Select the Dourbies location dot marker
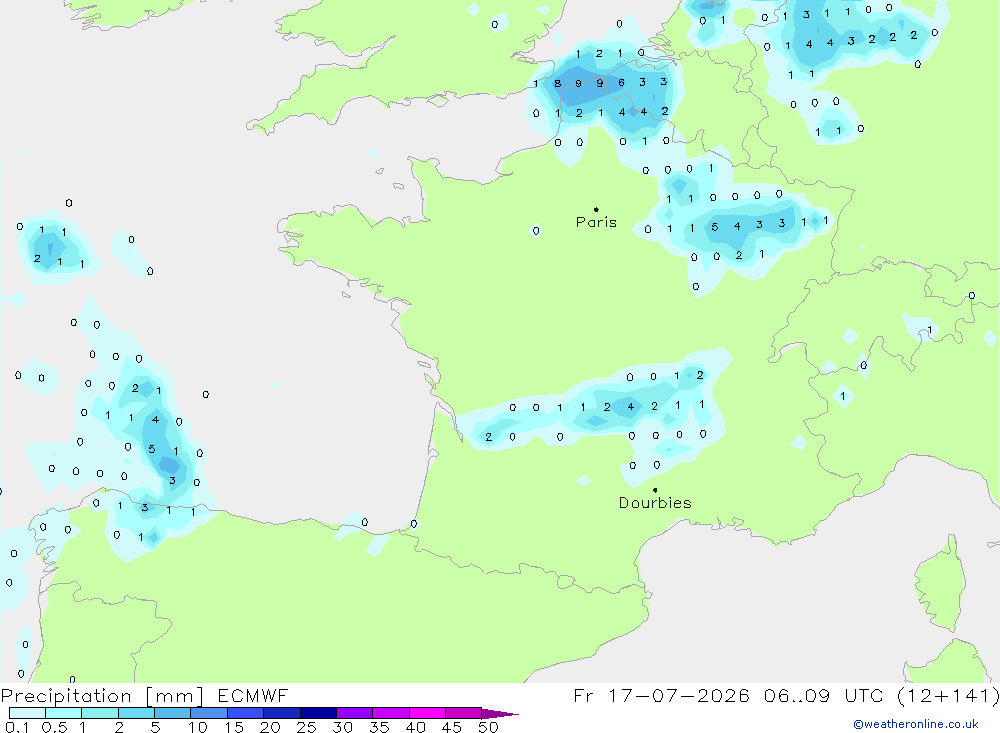Screen dimensions: 1000x733 click(x=655, y=490)
